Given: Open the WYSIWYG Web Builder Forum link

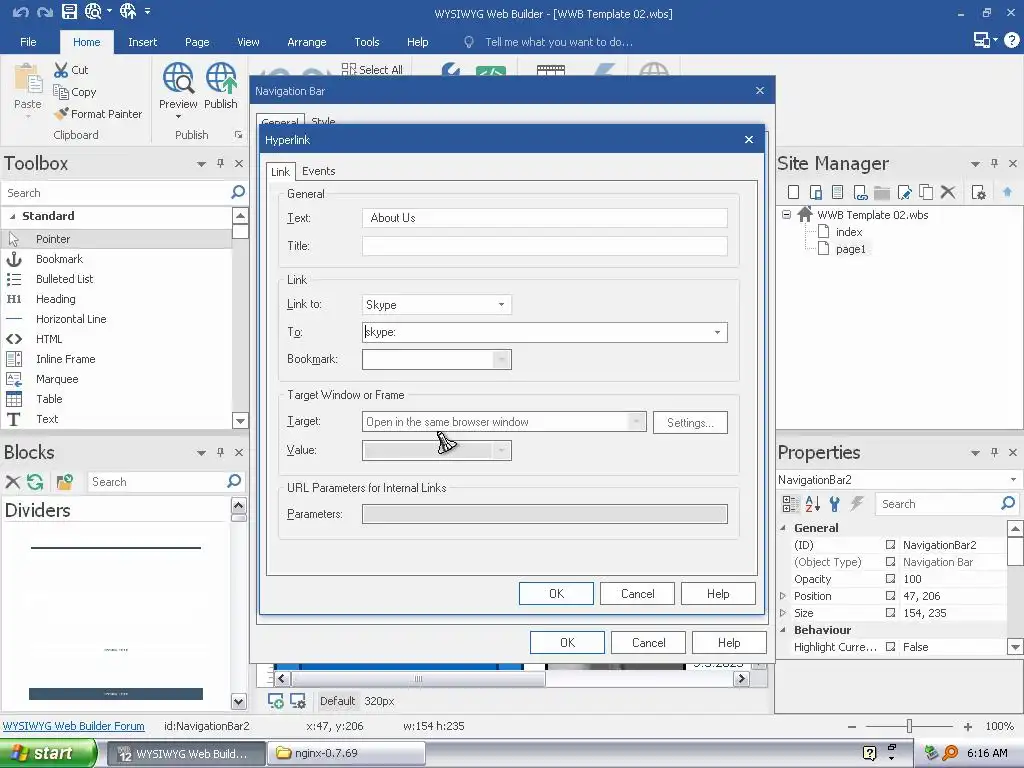Looking at the screenshot, I should [x=74, y=726].
